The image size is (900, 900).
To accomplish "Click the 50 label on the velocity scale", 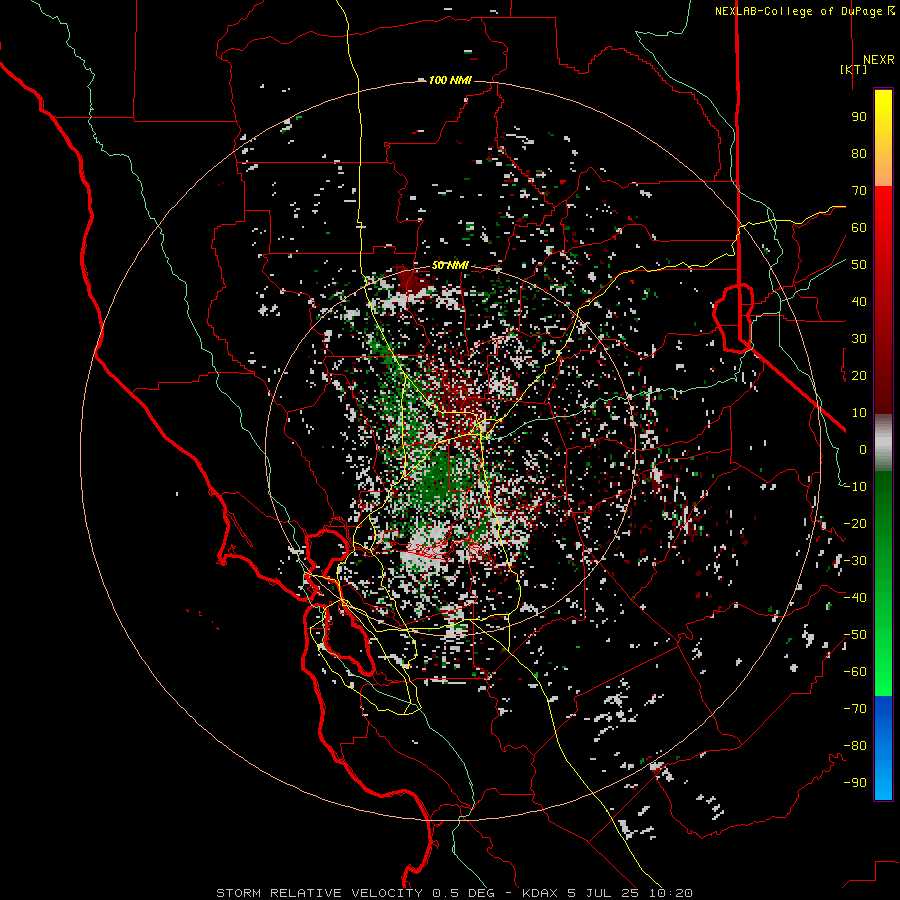I will [859, 265].
